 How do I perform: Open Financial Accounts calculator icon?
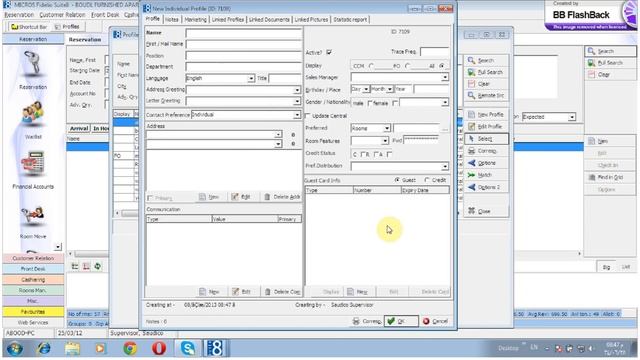click(33, 164)
